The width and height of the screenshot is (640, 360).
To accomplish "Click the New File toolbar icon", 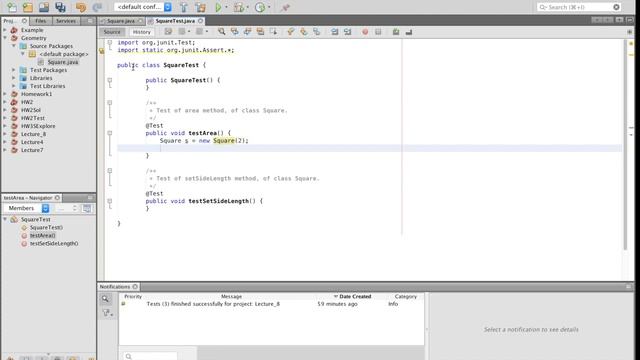I will pos(12,7).
